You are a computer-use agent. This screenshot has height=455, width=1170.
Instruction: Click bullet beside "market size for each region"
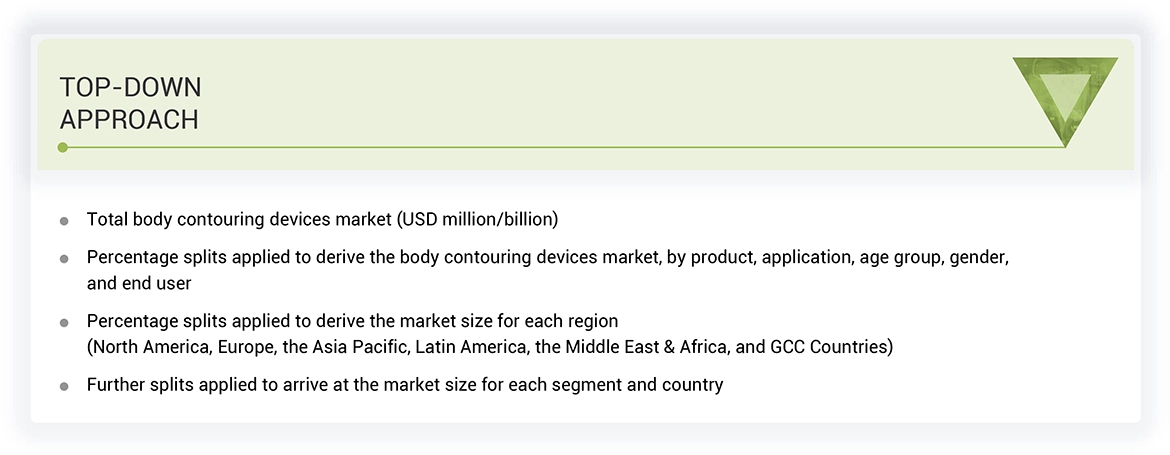(64, 322)
